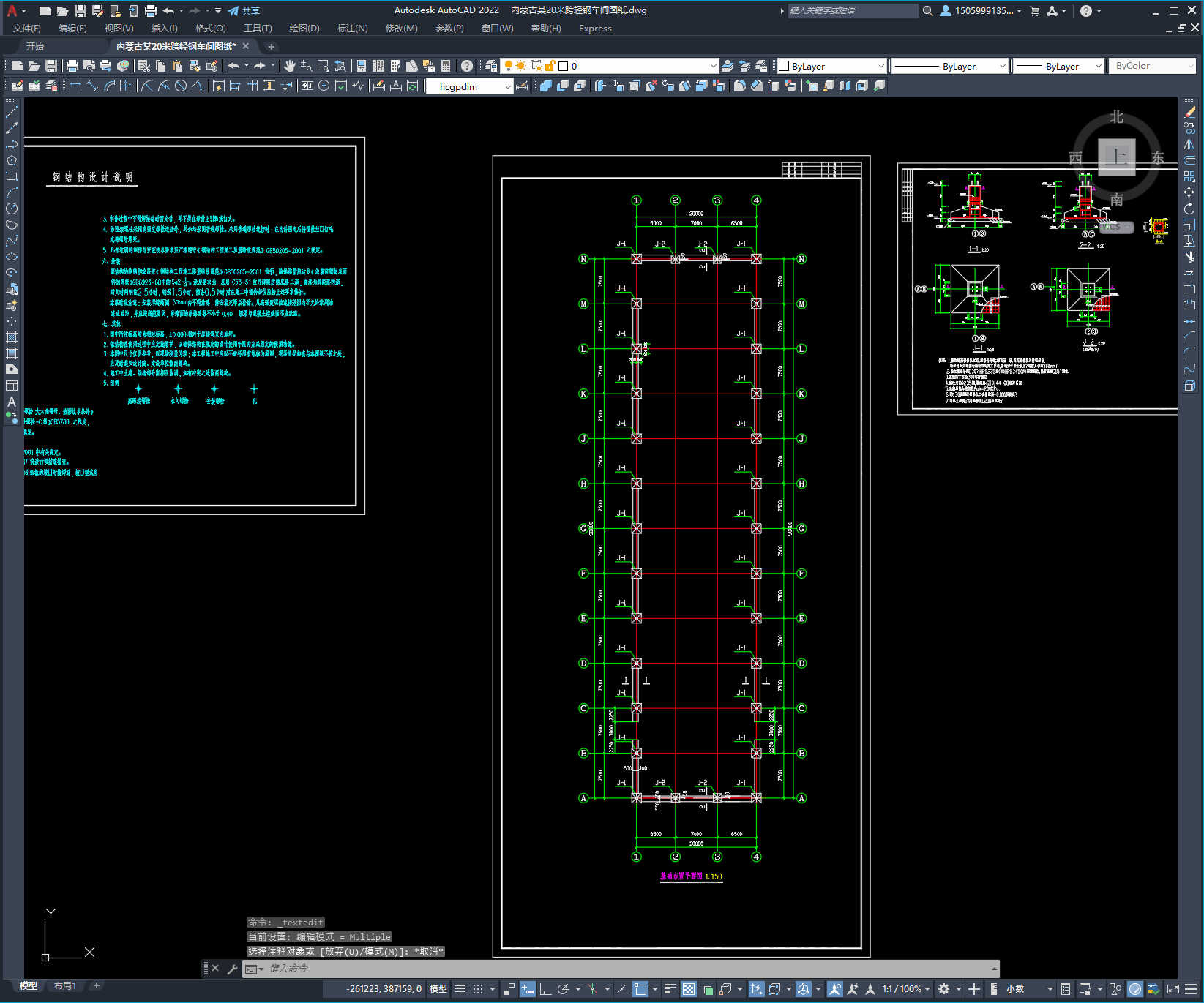Select the Aligned dimension tool

[x=92, y=86]
